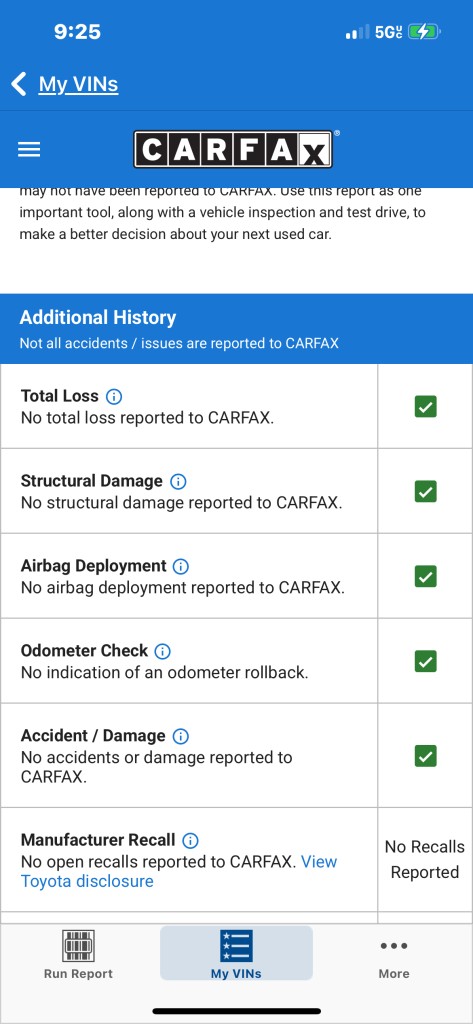Go back to My VINs link
Viewport: 473px width, 1024px height.
[x=78, y=84]
